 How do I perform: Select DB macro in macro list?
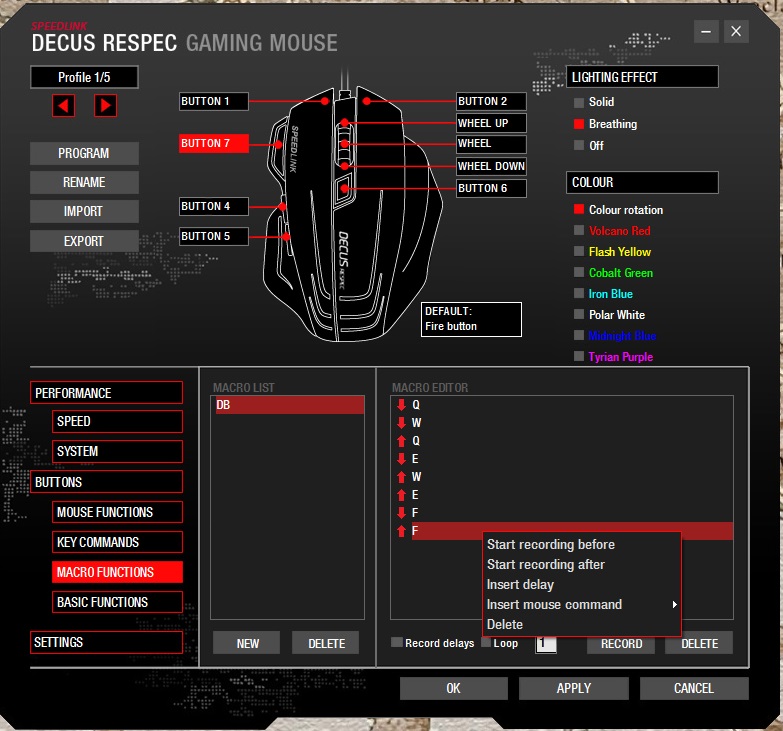click(x=288, y=405)
